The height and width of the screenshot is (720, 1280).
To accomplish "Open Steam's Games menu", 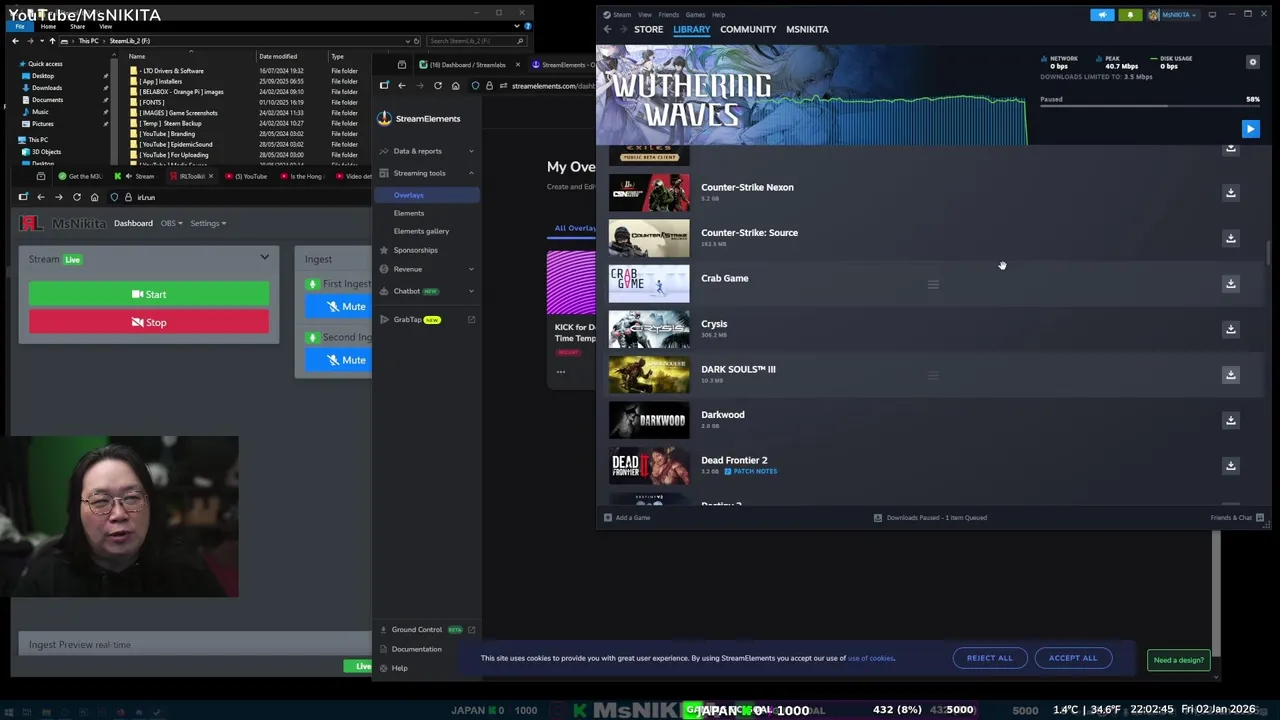I will pyautogui.click(x=695, y=15).
